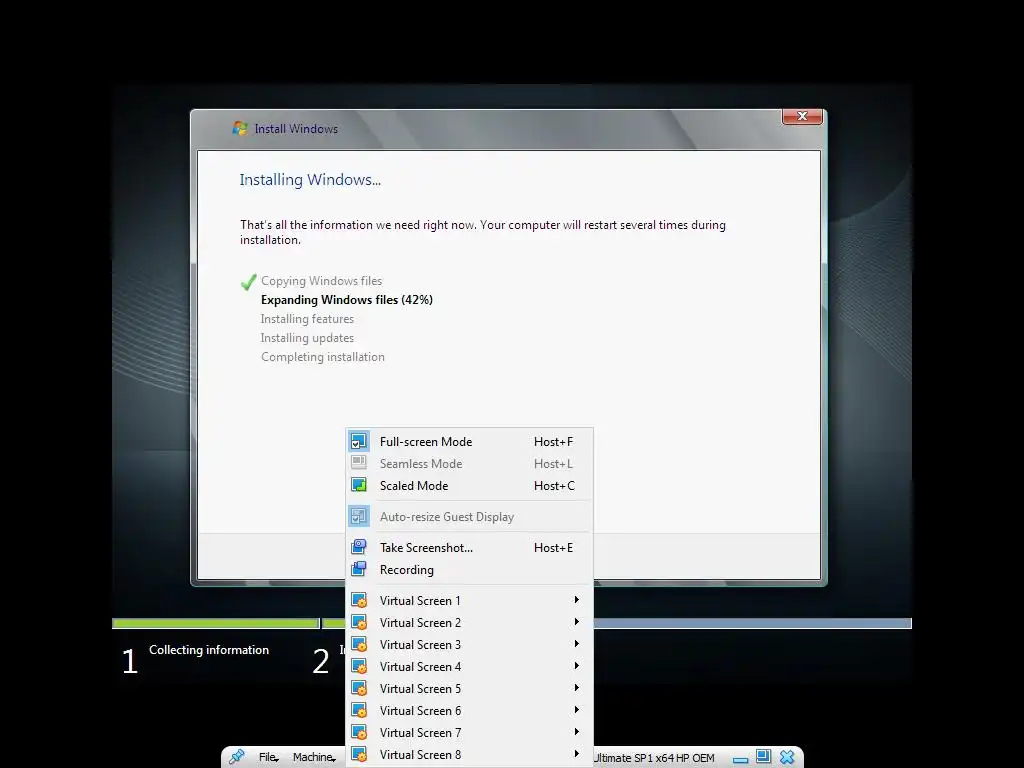Open the File menu on mini toolbar
The image size is (1024, 768).
click(268, 757)
